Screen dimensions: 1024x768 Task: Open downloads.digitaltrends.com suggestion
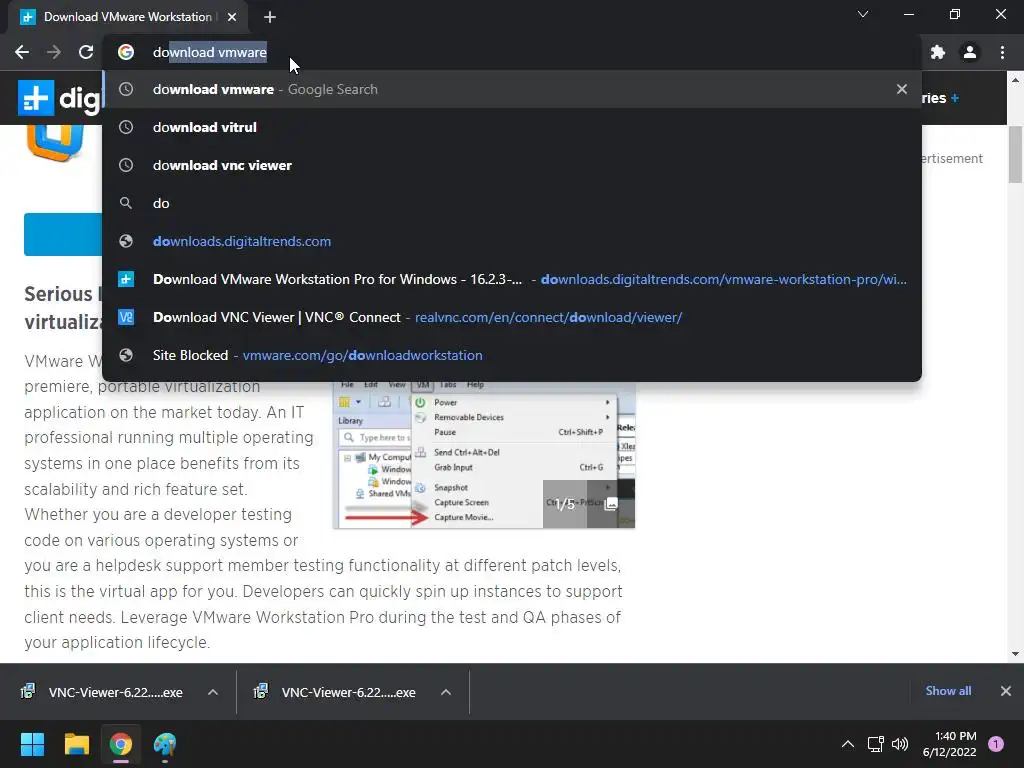coord(512,241)
